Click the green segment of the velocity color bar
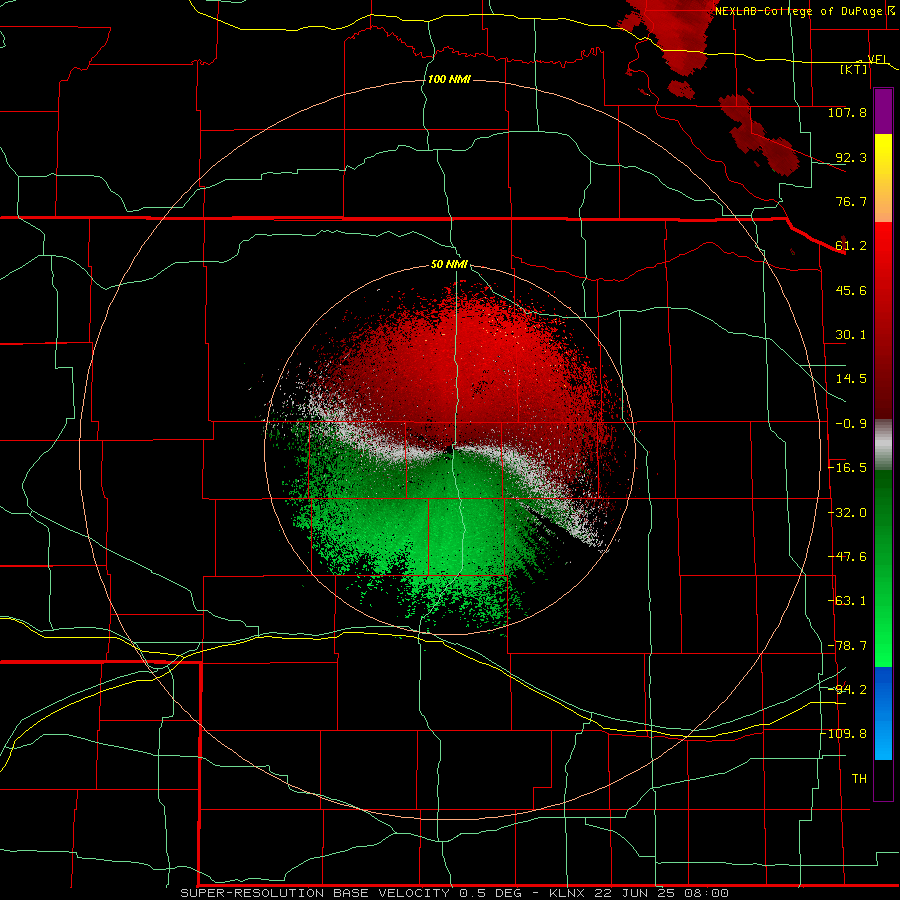 883,568
